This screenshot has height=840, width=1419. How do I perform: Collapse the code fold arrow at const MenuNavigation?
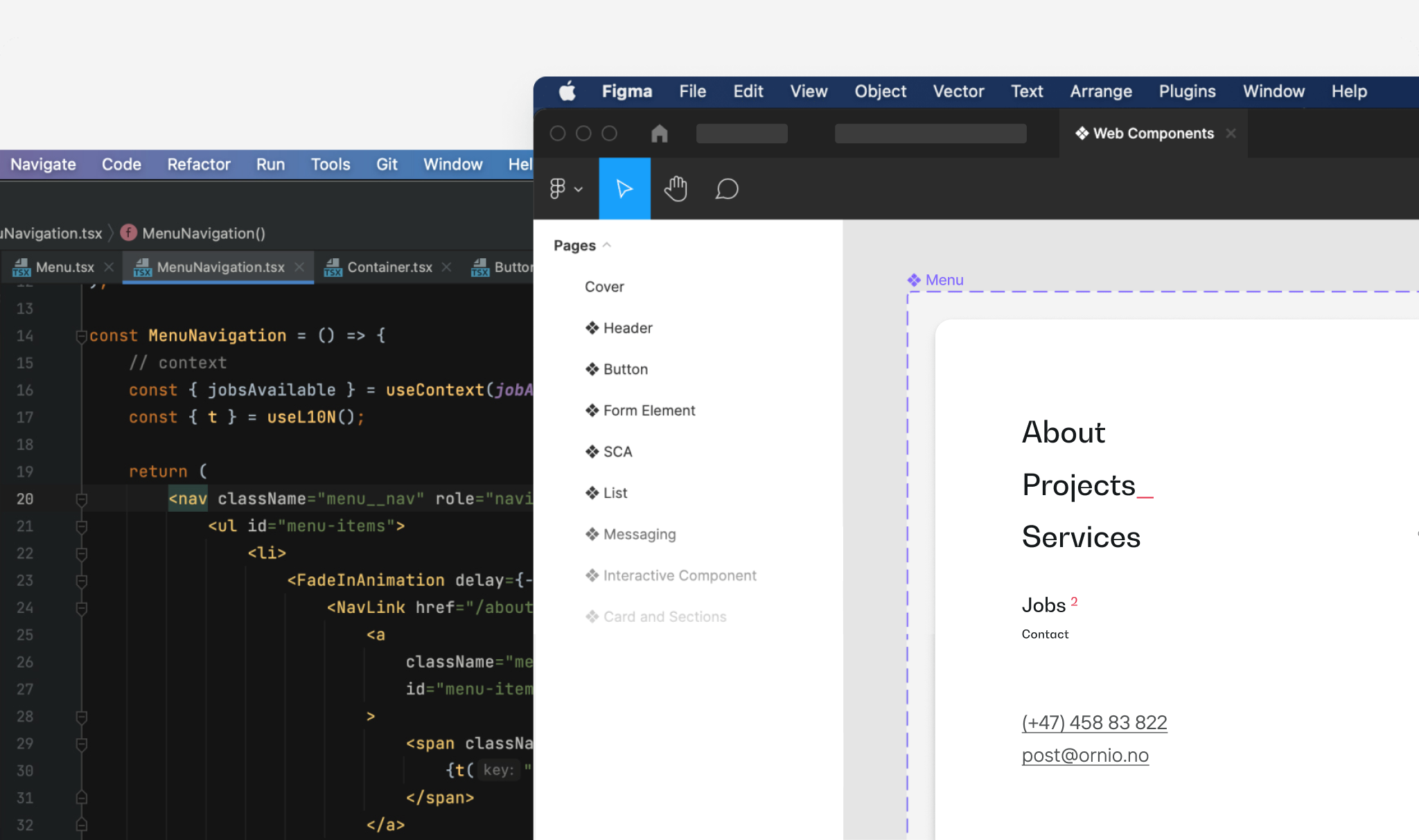(81, 335)
